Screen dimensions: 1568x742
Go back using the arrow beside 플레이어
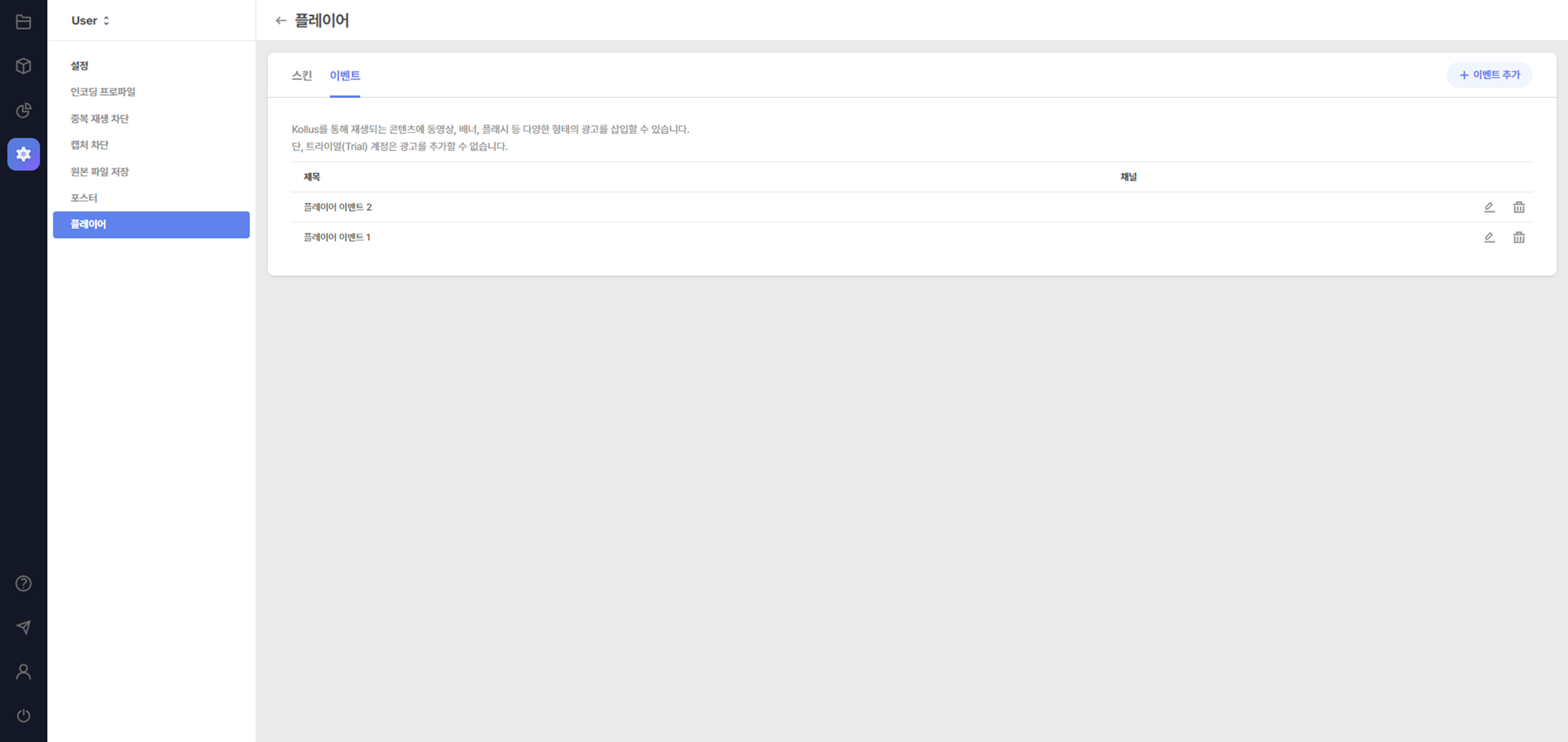coord(281,20)
